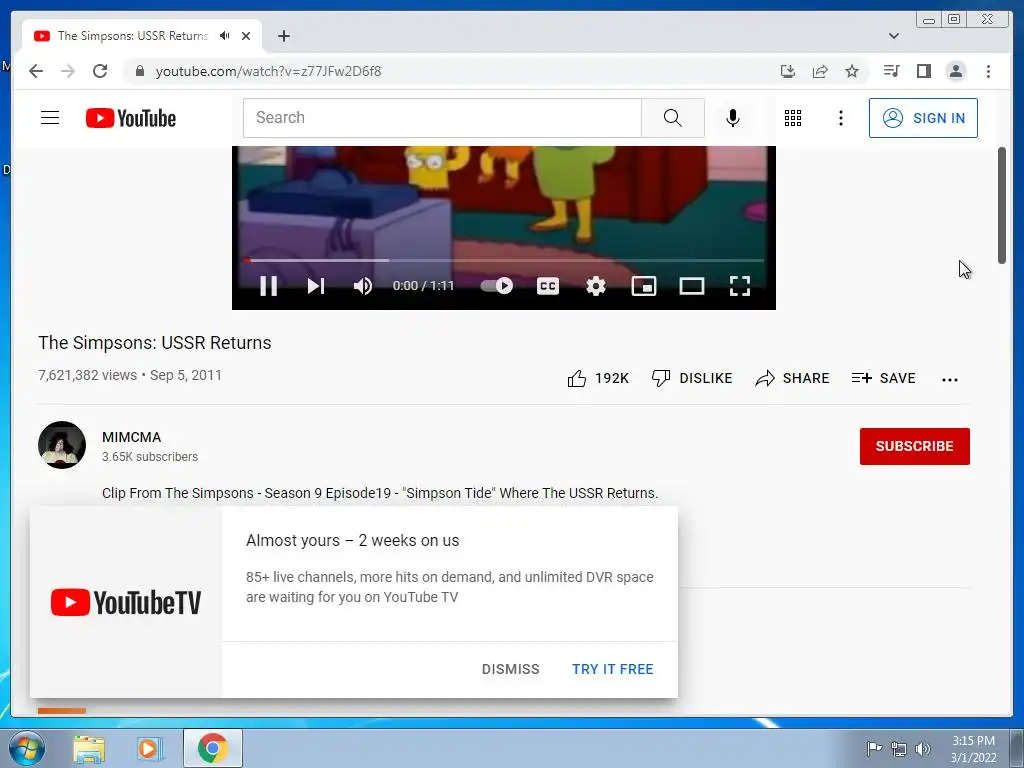Like the video with thumbs up
The image size is (1024, 768).
[x=598, y=379]
